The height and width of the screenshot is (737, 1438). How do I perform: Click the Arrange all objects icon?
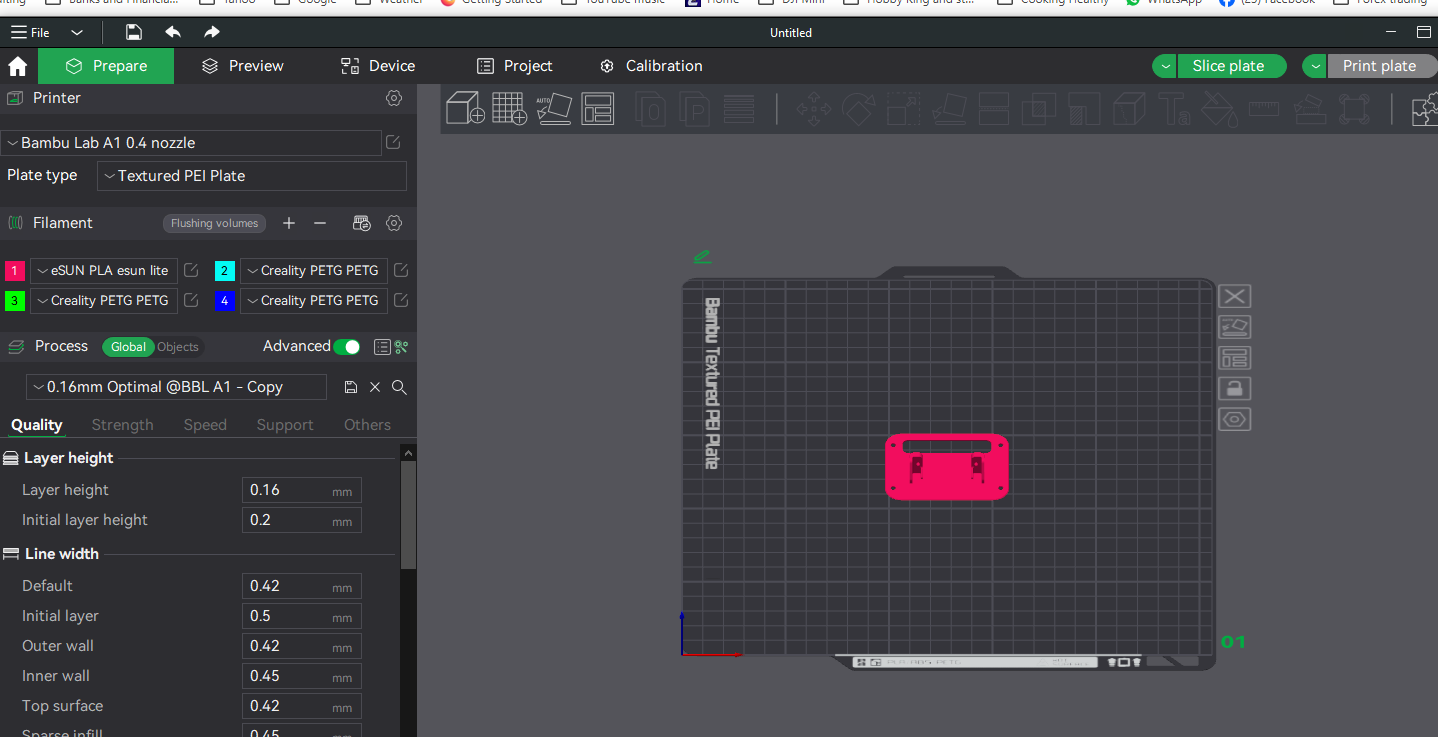[x=598, y=108]
